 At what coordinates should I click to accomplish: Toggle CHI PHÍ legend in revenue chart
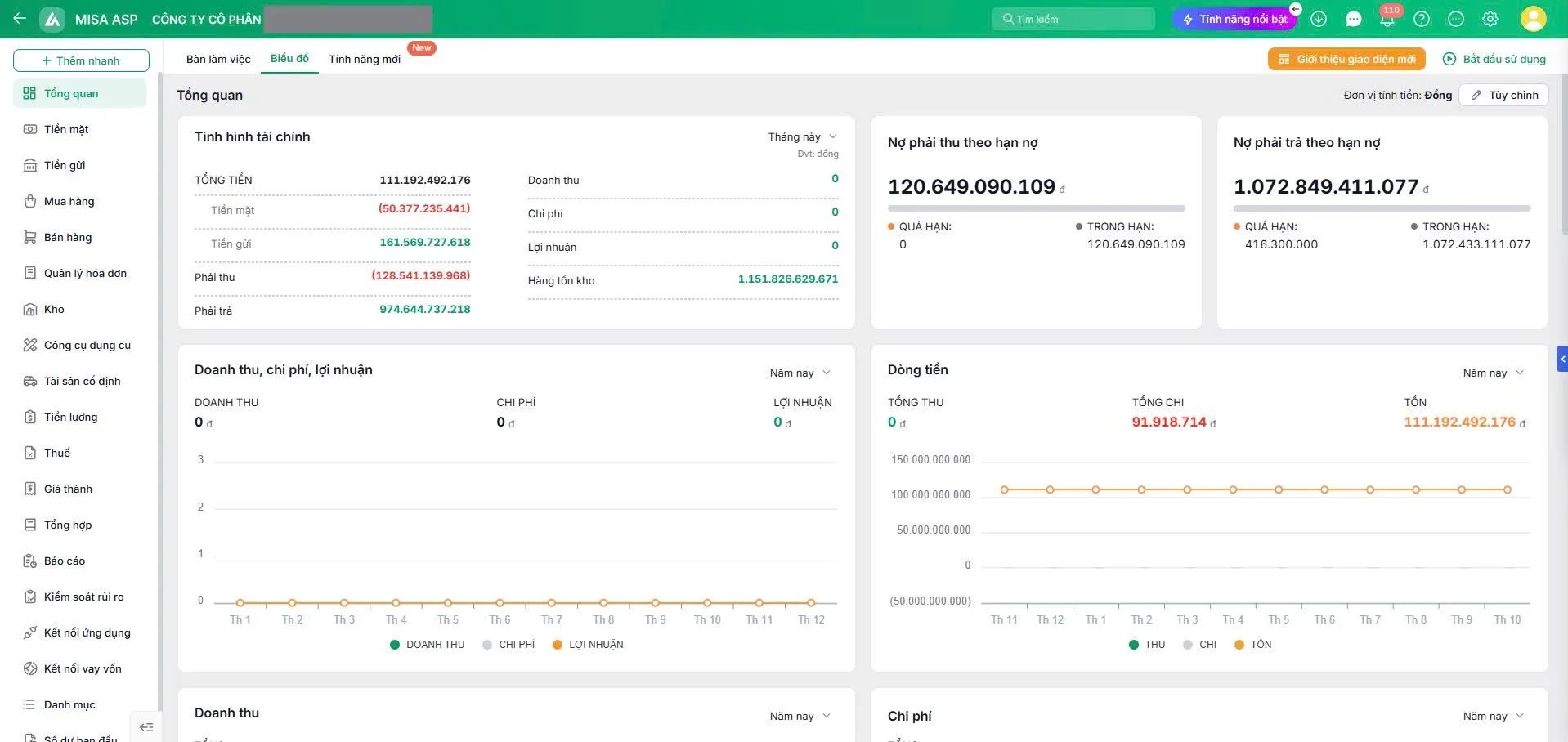point(508,645)
